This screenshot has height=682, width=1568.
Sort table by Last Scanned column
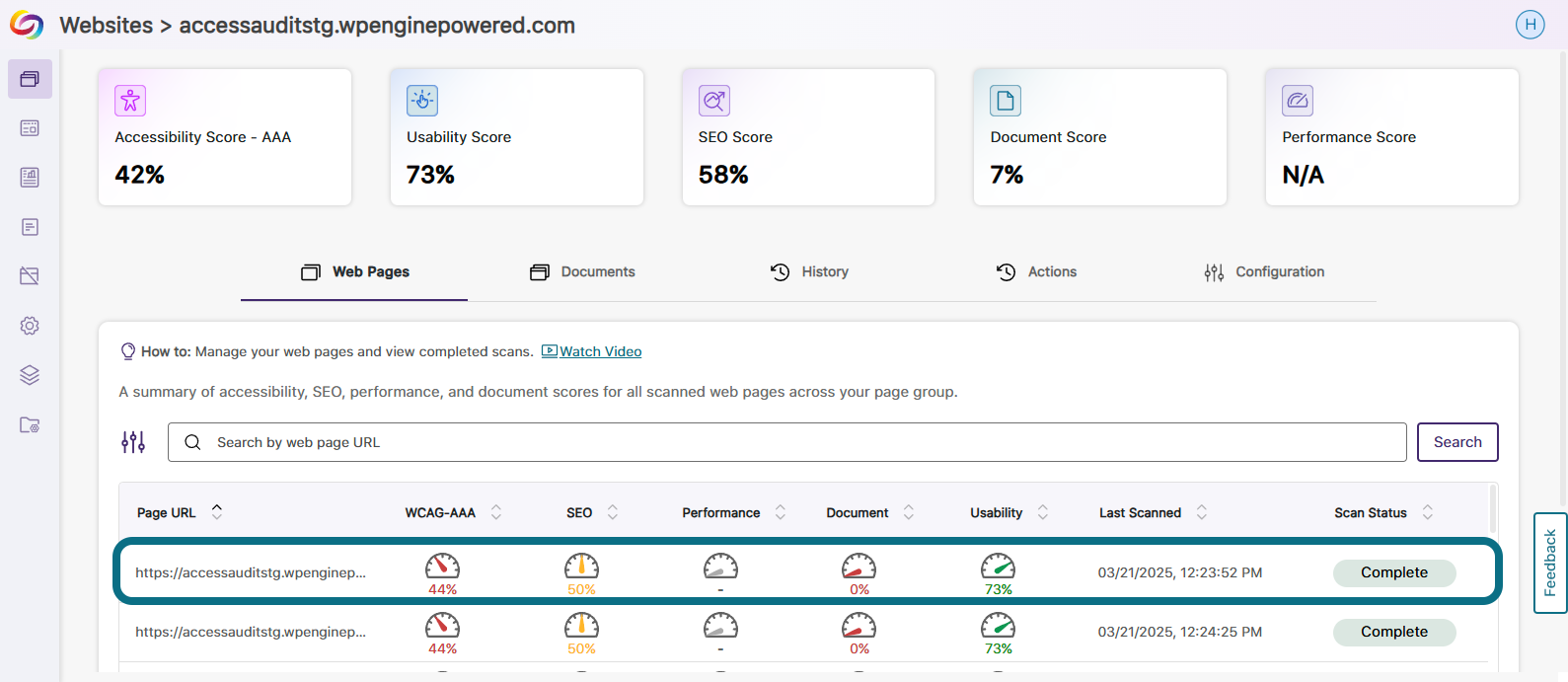click(x=1202, y=512)
